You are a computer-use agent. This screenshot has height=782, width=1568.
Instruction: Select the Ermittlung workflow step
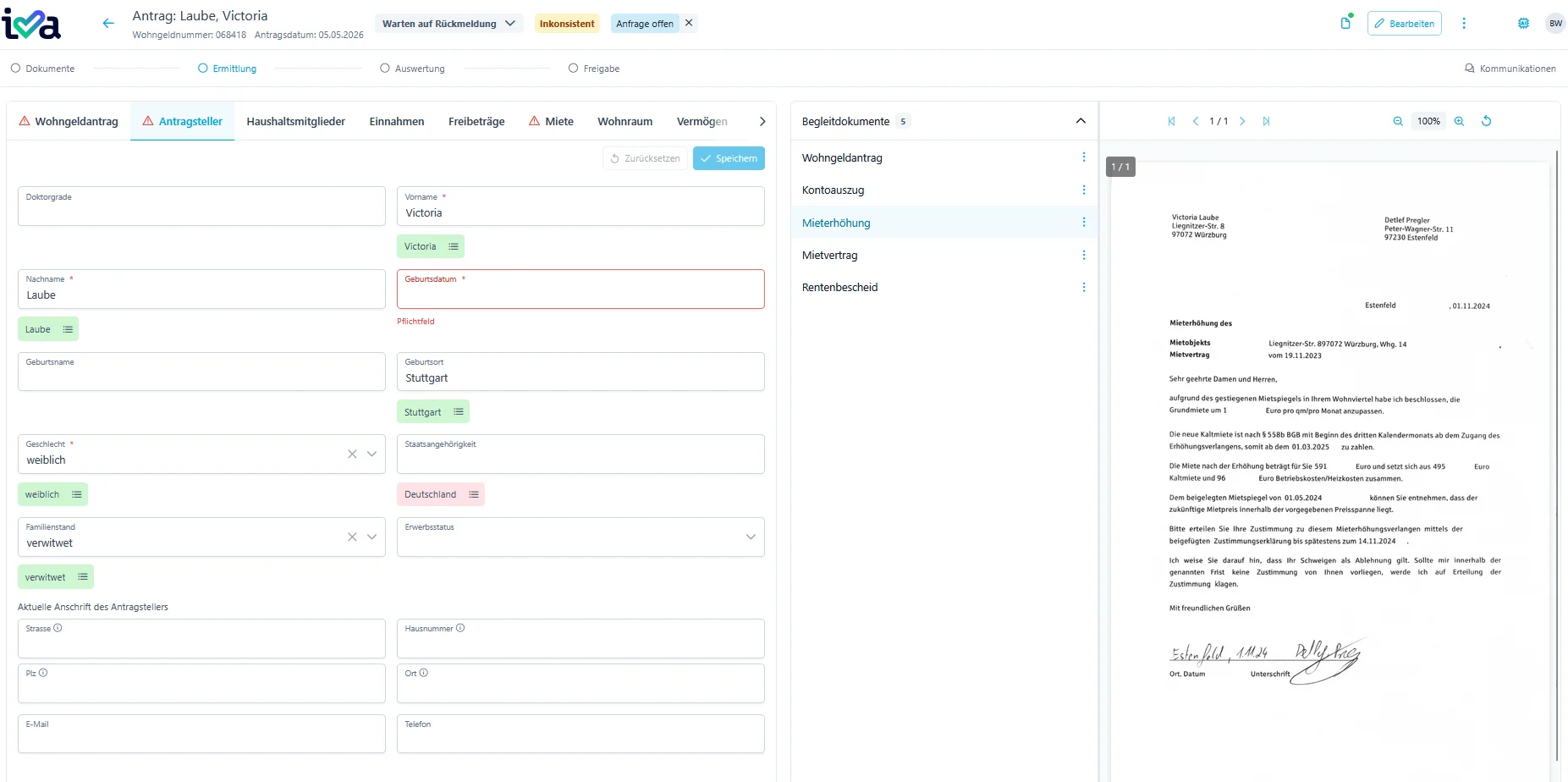pos(228,69)
